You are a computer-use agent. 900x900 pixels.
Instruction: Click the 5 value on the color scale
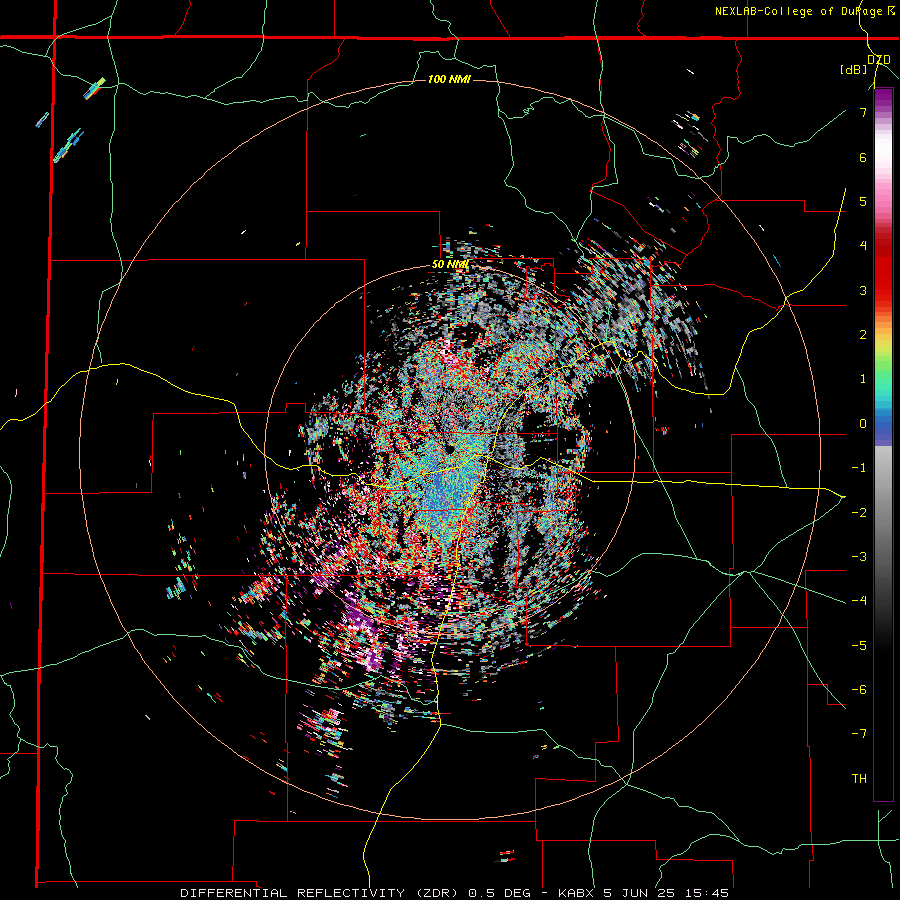coord(863,201)
